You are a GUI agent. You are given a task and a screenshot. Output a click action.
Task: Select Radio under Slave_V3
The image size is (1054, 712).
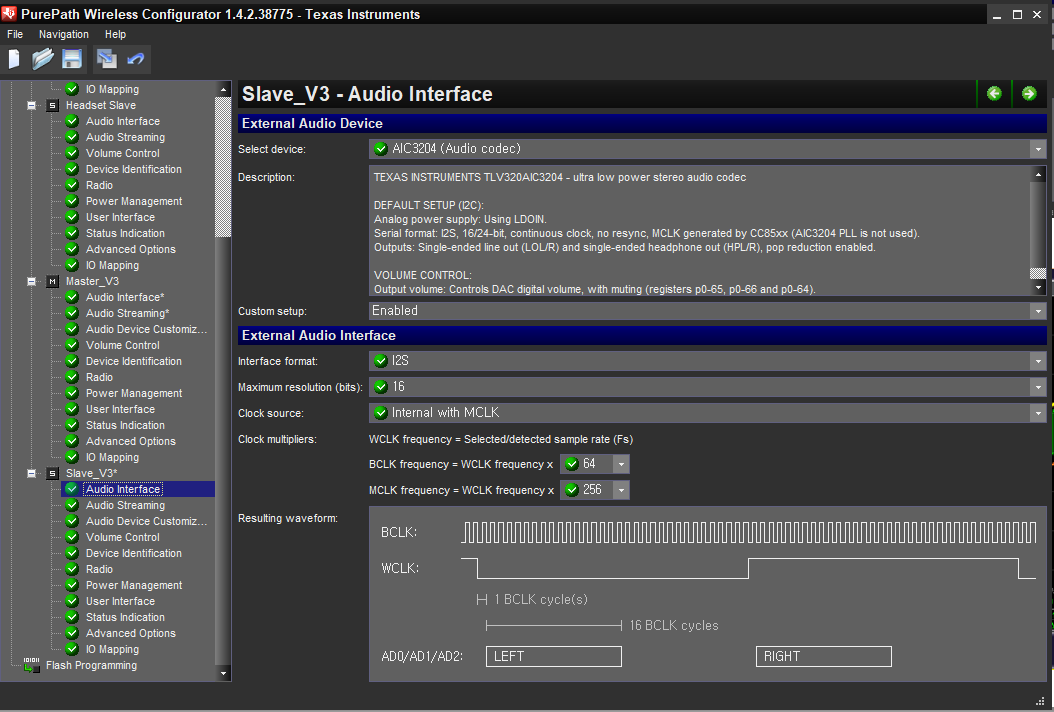(99, 569)
